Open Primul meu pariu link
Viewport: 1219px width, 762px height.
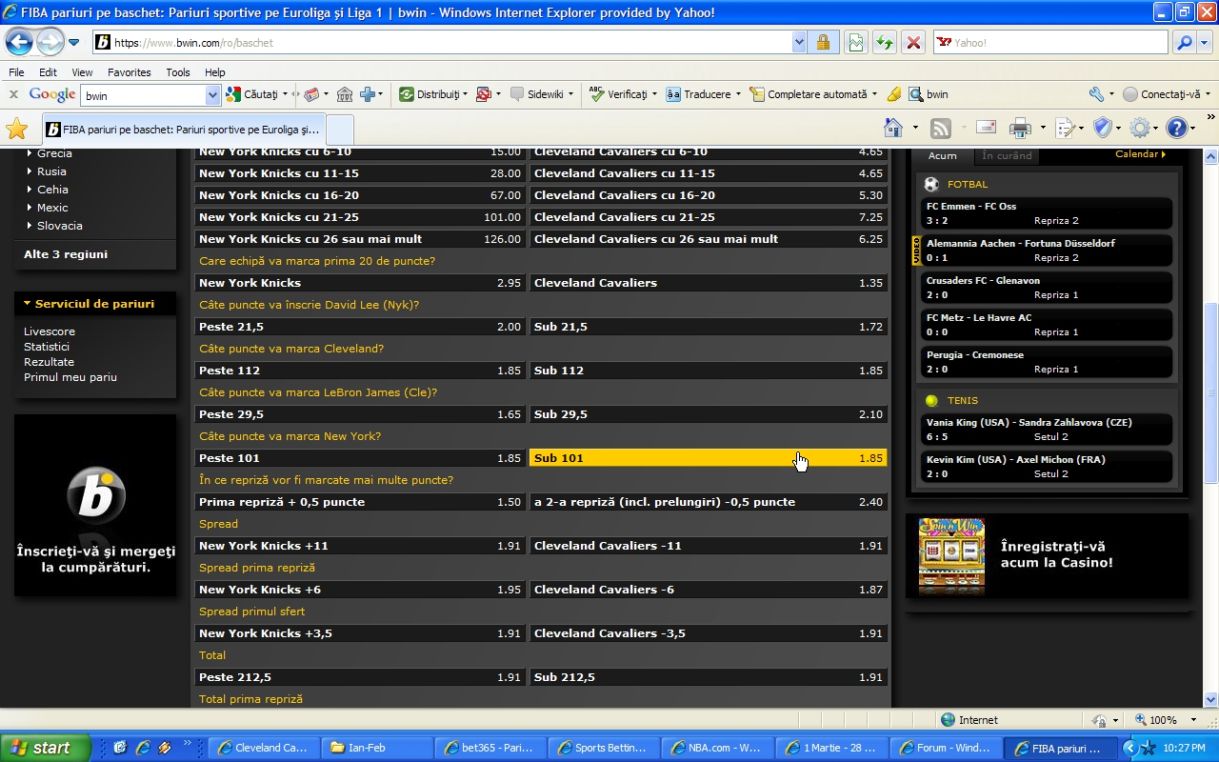point(70,377)
